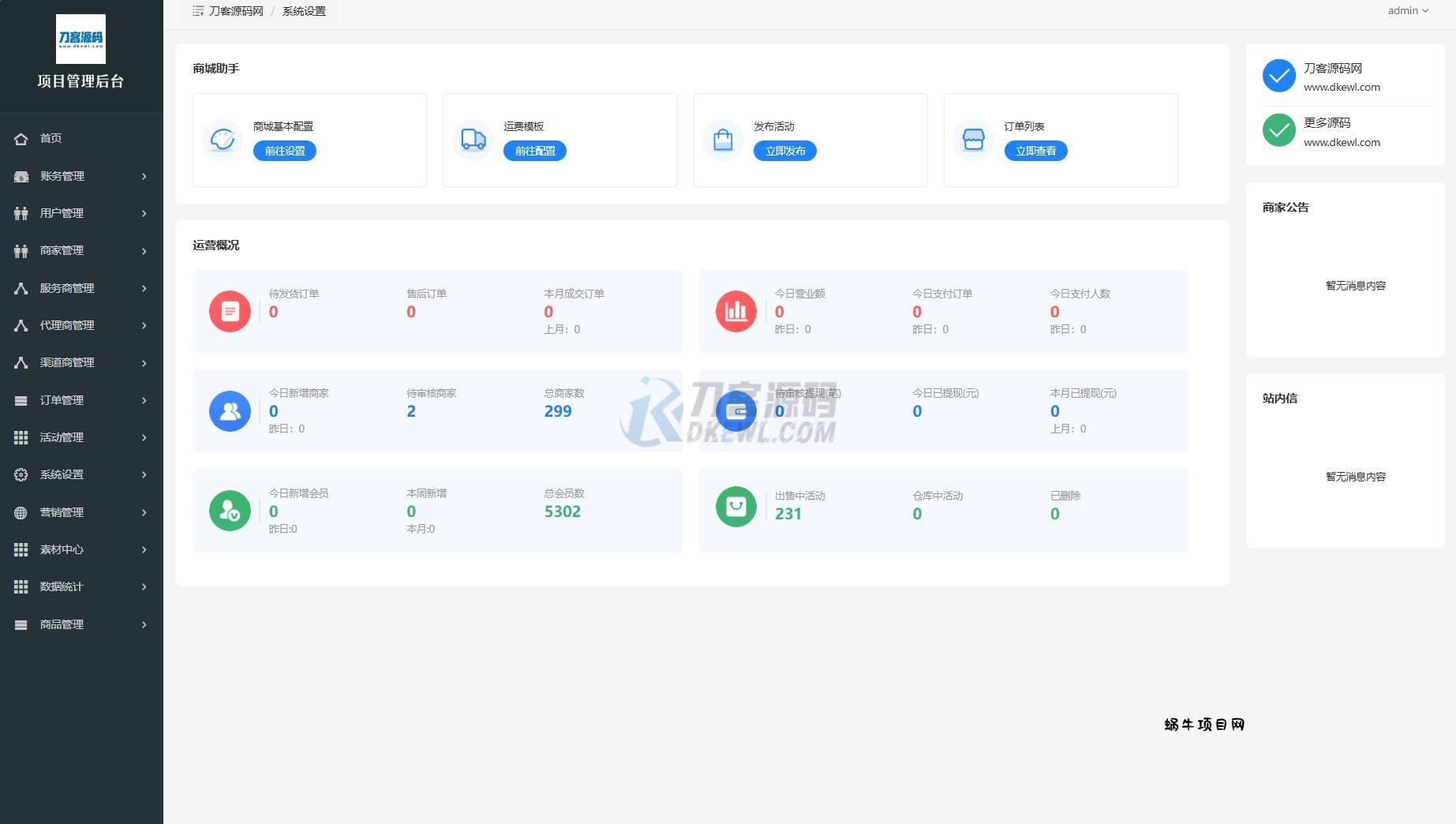The height and width of the screenshot is (824, 1456).
Task: Click the order list storefront icon
Action: 973,140
